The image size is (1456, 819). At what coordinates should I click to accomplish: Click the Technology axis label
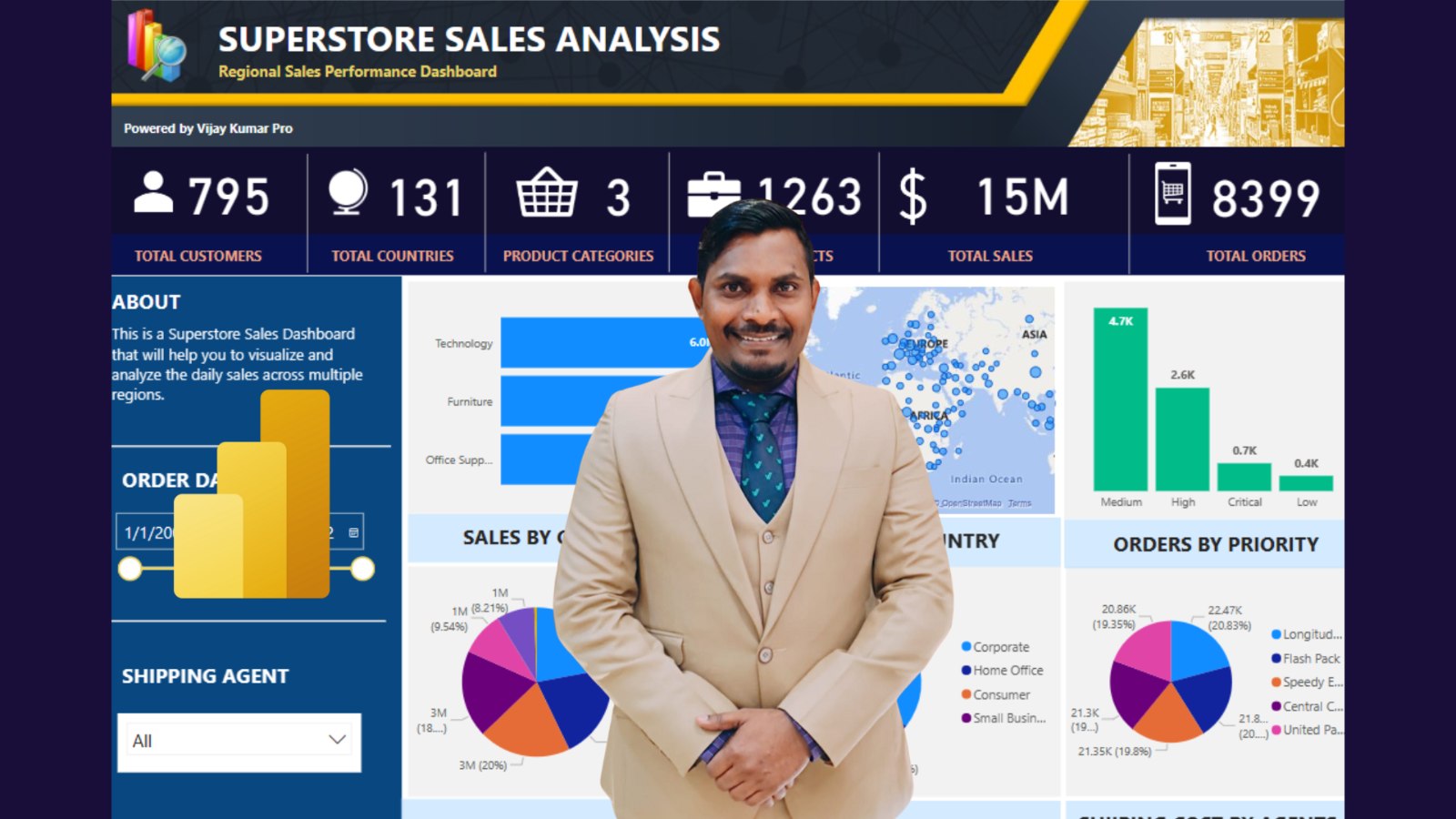(x=463, y=343)
